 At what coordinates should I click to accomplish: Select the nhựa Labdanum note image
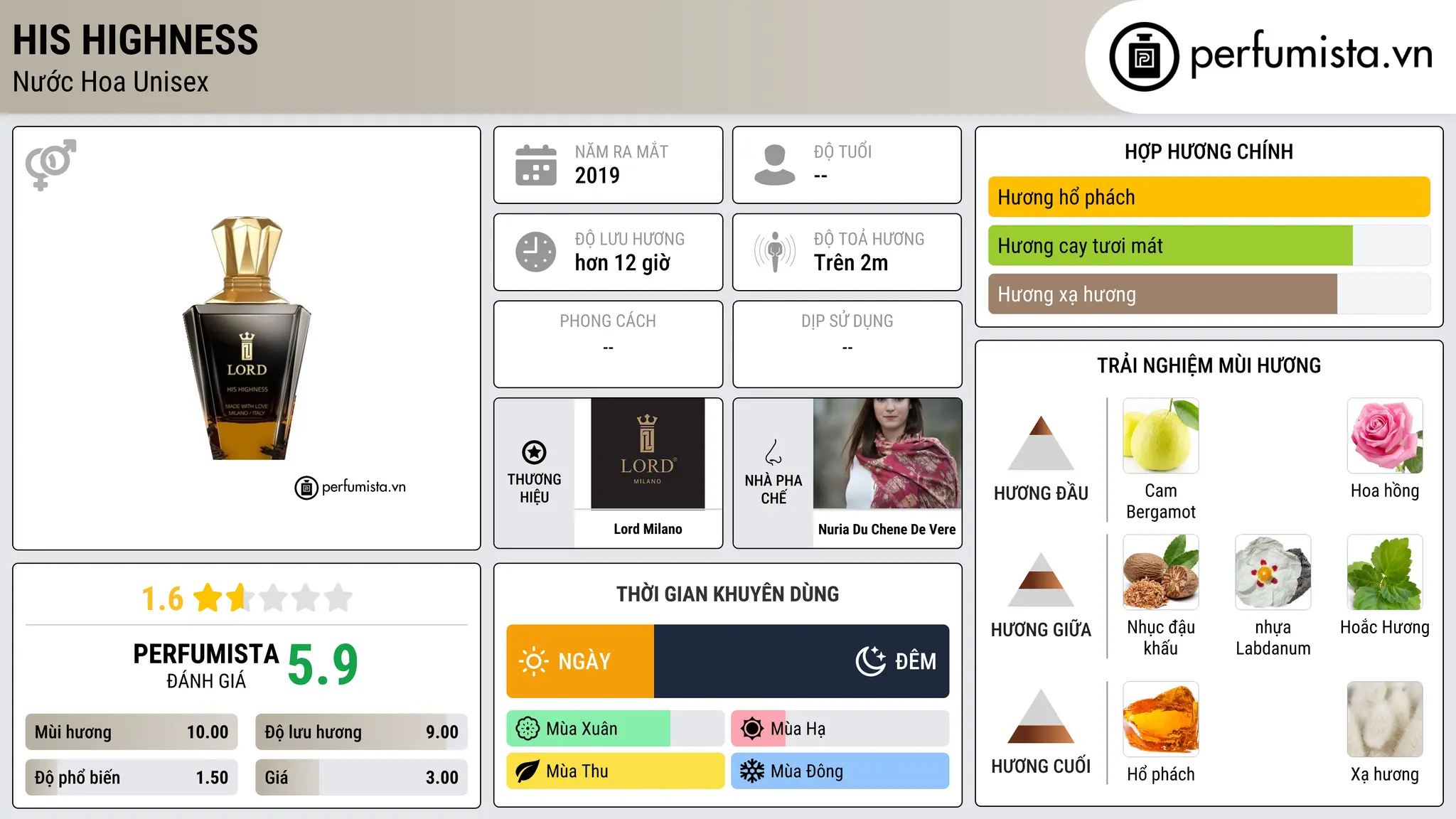click(1273, 572)
